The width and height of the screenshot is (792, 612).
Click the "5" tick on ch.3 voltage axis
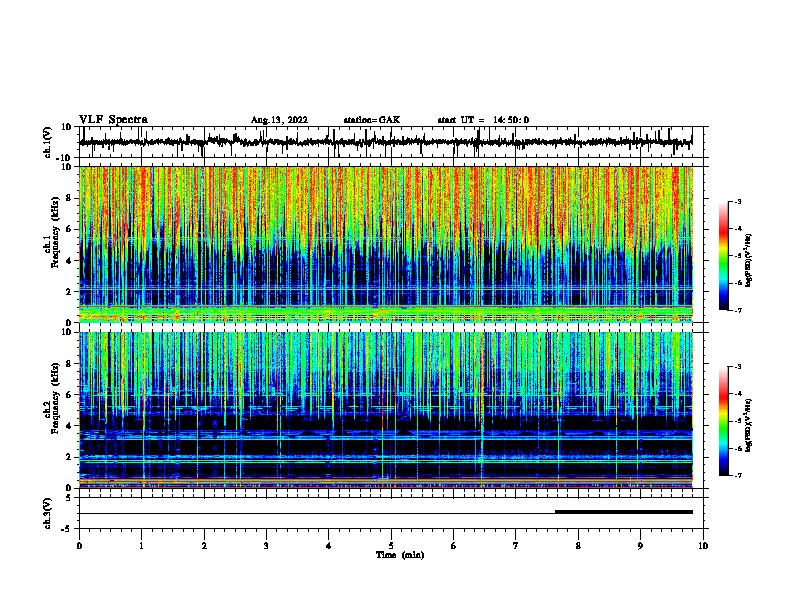click(70, 498)
